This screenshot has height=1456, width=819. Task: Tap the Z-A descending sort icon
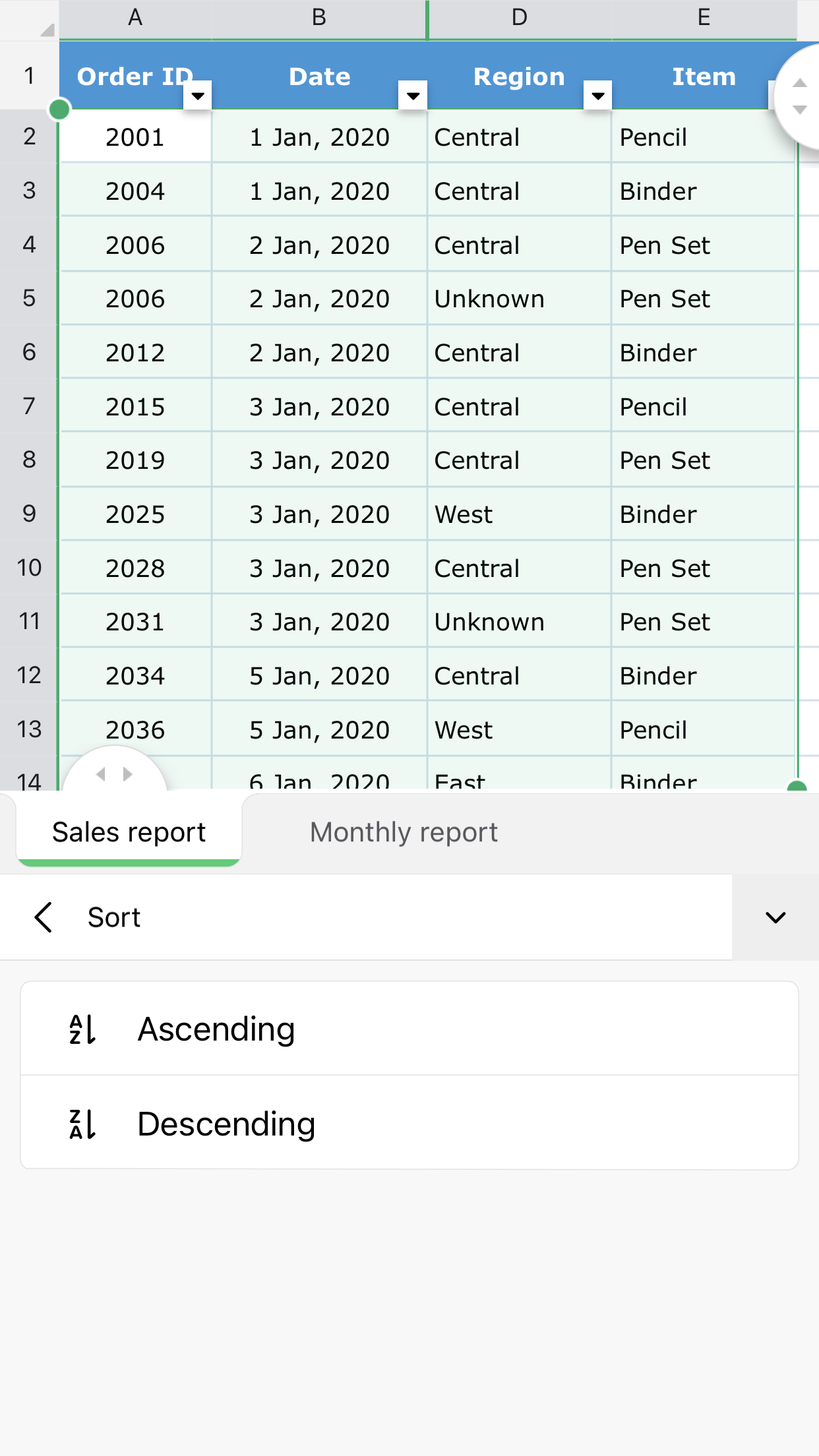[83, 1124]
